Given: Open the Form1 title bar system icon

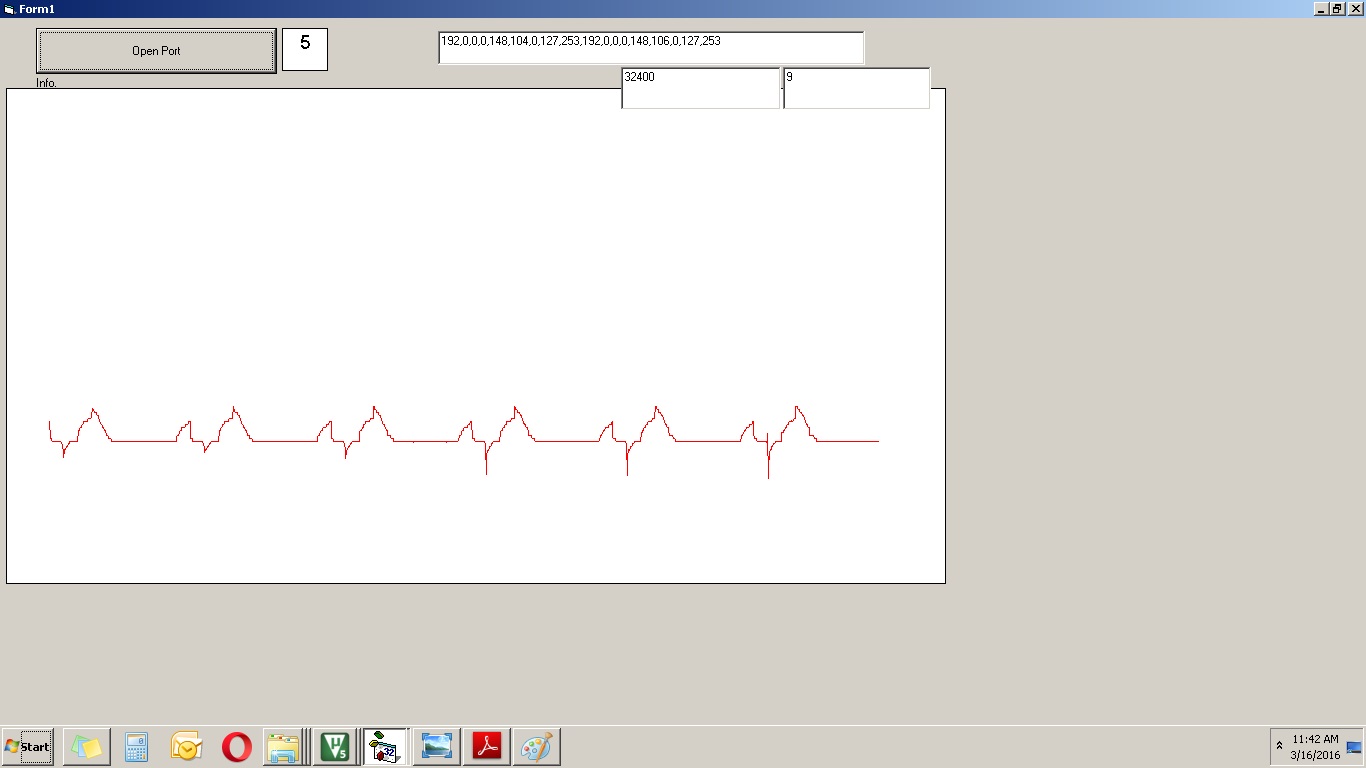Looking at the screenshot, I should click(x=9, y=9).
